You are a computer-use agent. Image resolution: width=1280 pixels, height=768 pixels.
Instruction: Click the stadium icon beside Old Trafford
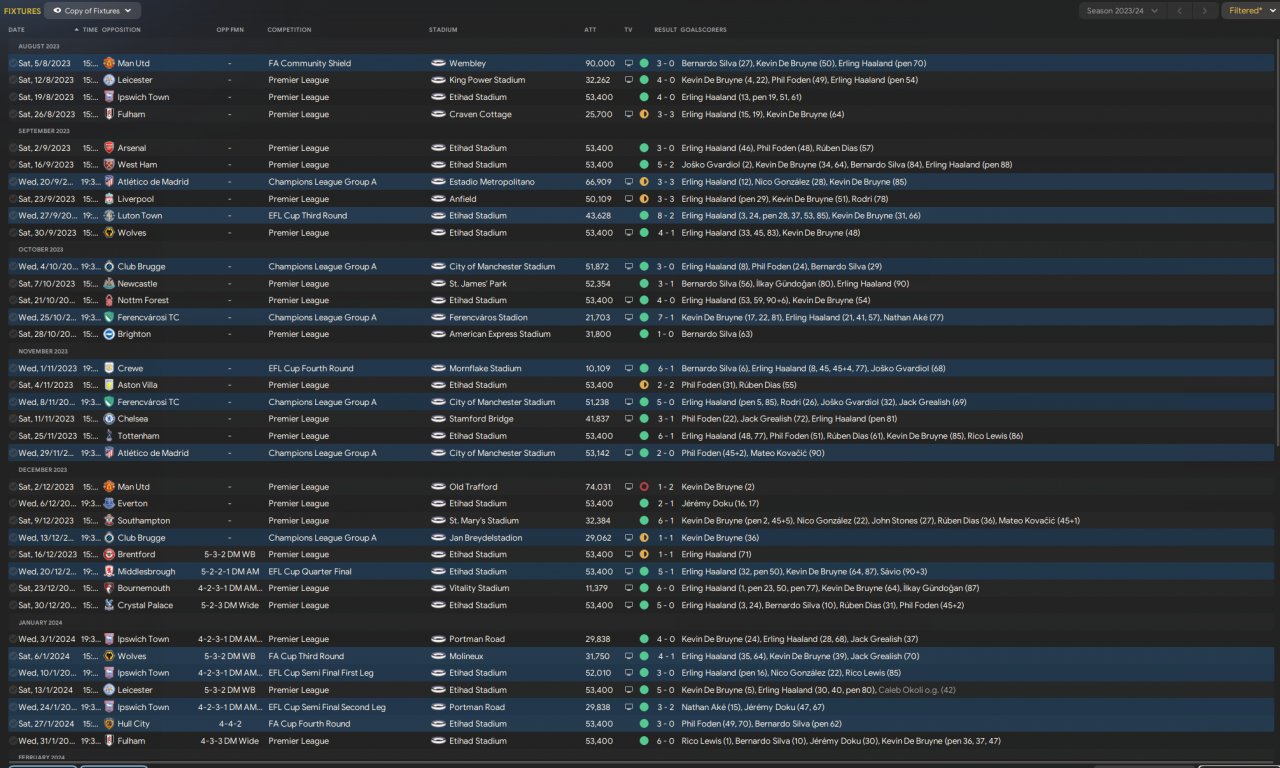(438, 487)
